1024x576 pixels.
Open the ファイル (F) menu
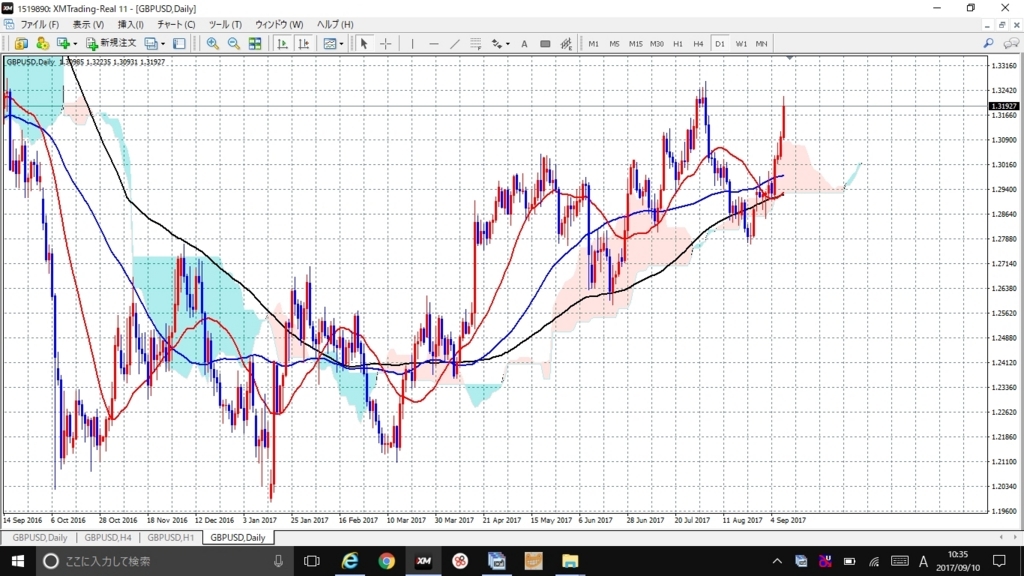tap(39, 24)
